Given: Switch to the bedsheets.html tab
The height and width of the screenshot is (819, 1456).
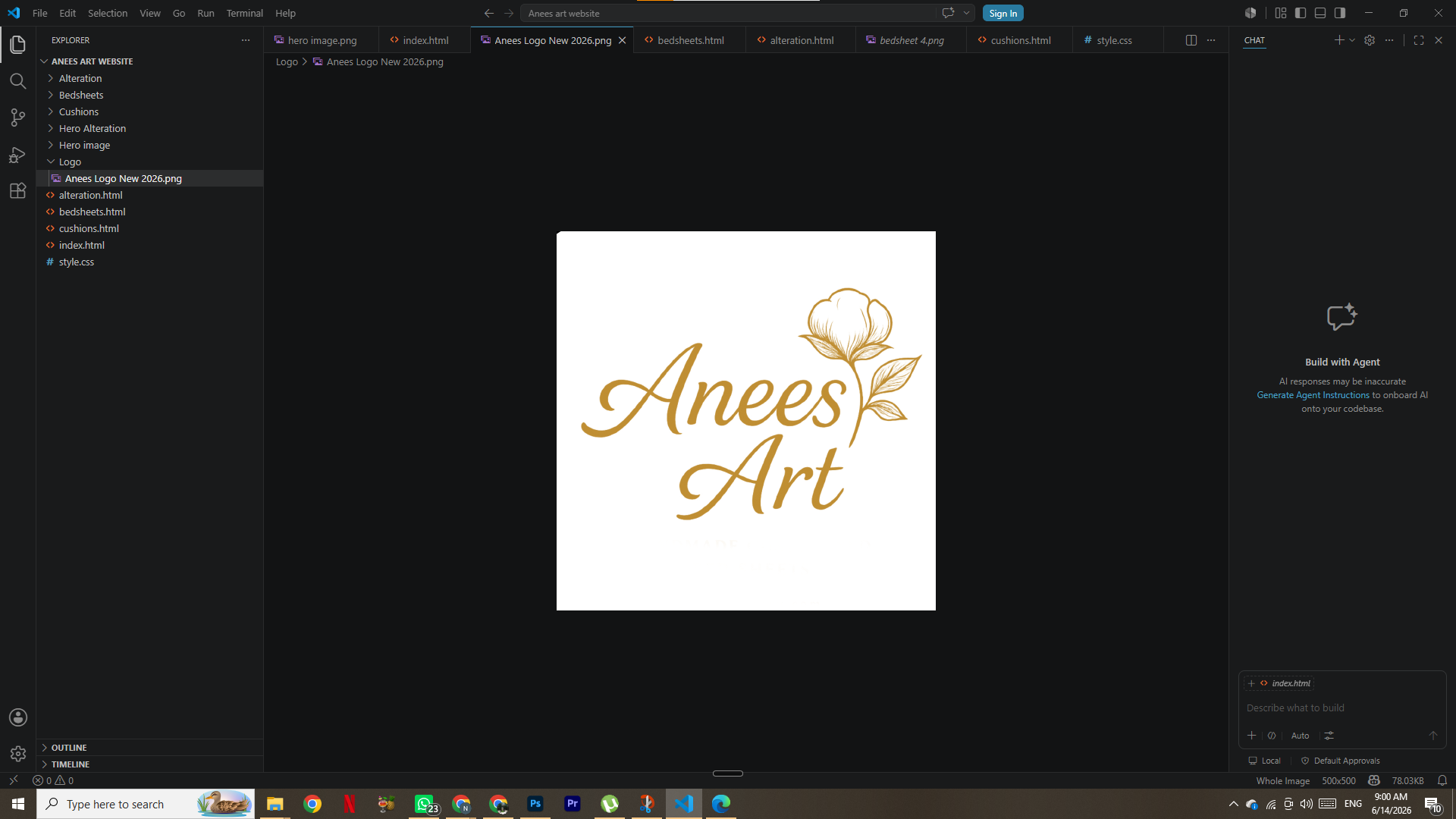Looking at the screenshot, I should [690, 40].
